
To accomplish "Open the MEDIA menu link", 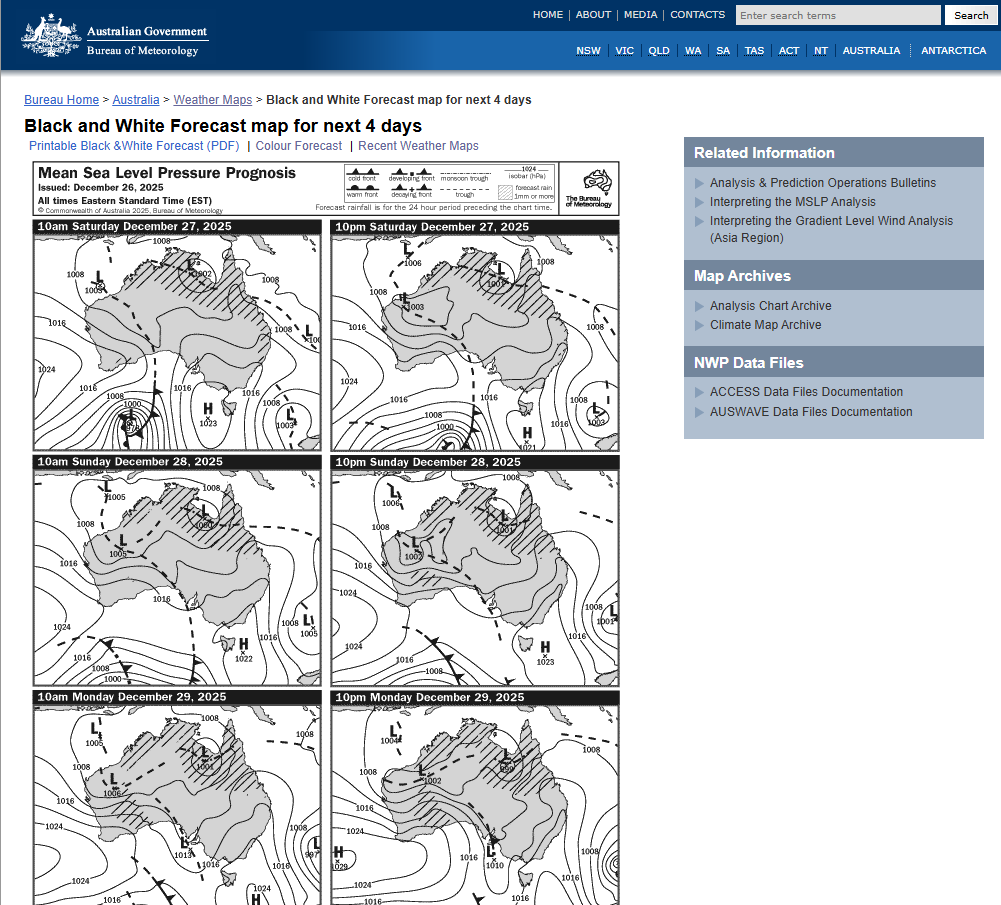I will tap(640, 15).
